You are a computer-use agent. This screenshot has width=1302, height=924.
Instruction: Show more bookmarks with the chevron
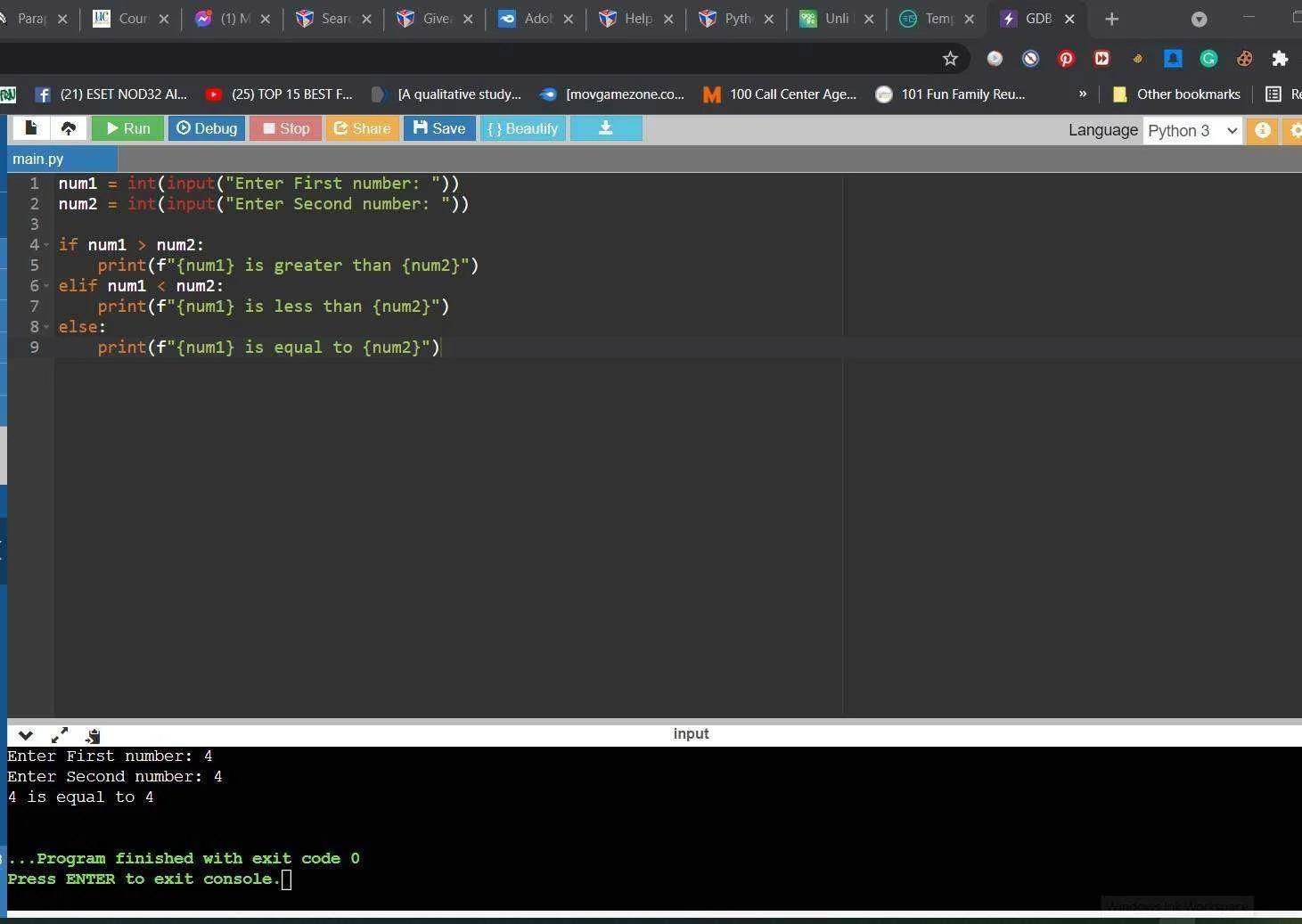pos(1083,94)
